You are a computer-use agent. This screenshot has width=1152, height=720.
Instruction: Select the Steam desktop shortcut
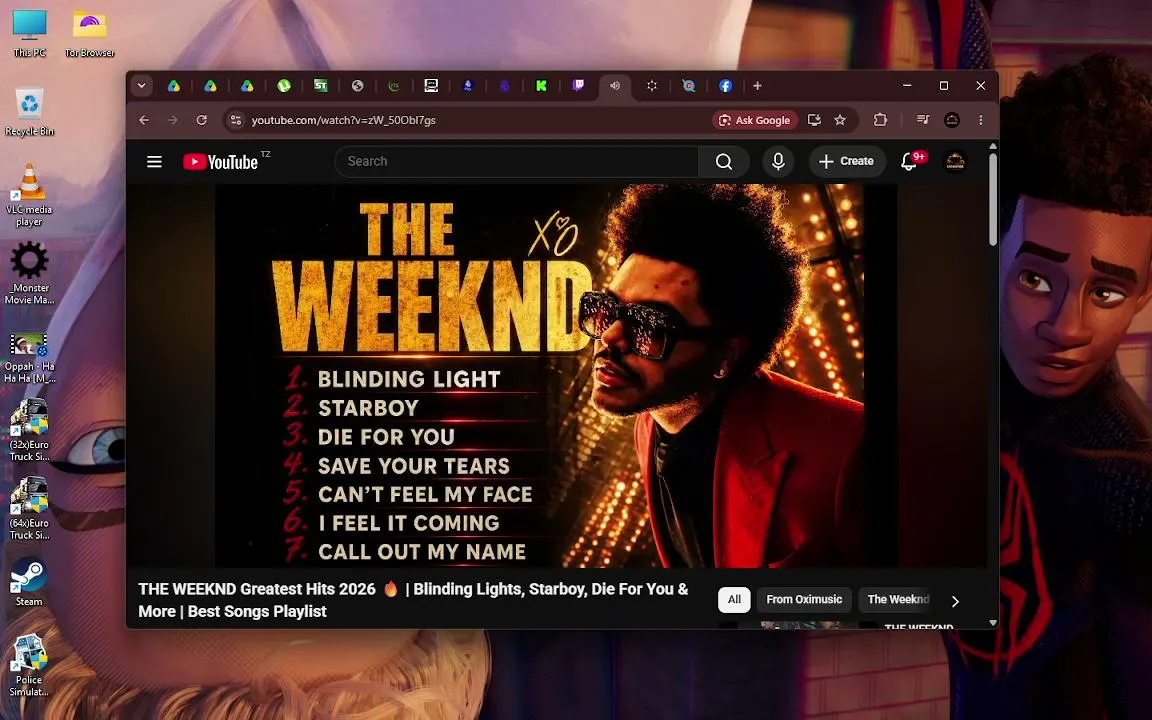pyautogui.click(x=29, y=582)
